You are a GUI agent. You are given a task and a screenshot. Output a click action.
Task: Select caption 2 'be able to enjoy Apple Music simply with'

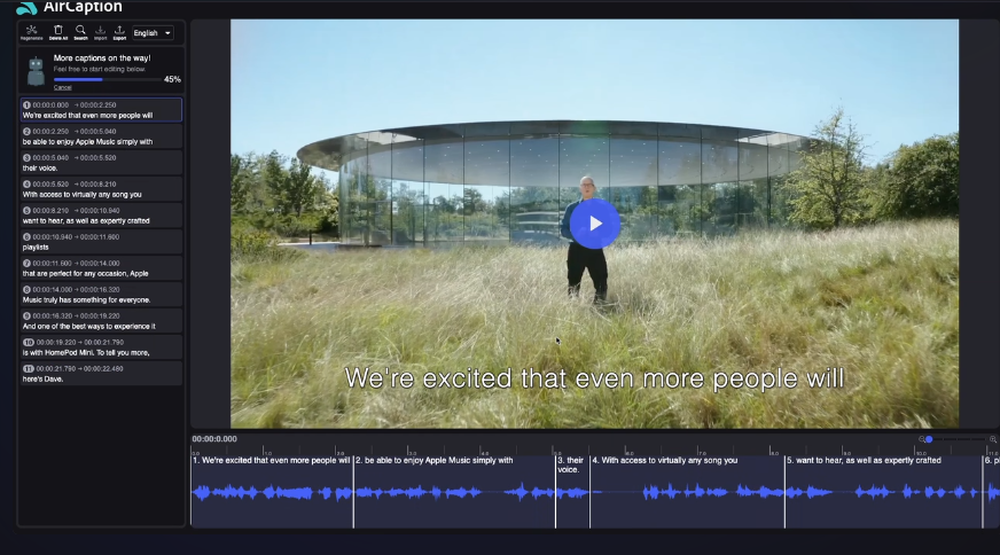(101, 137)
